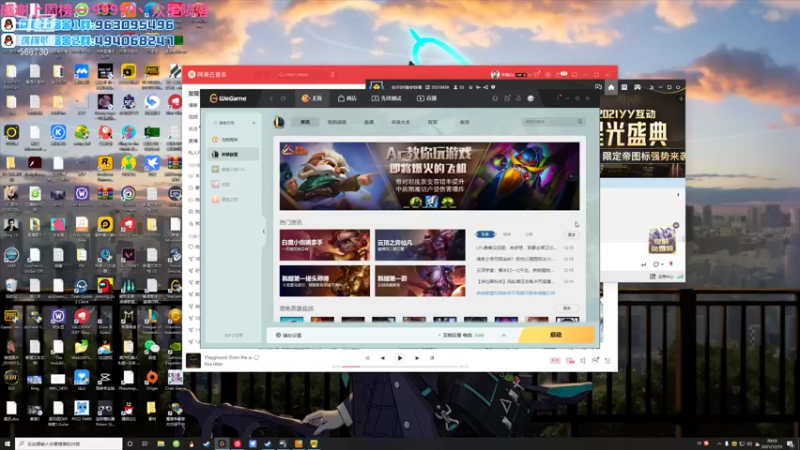Open WeGame message icon with red dot

(x=507, y=98)
